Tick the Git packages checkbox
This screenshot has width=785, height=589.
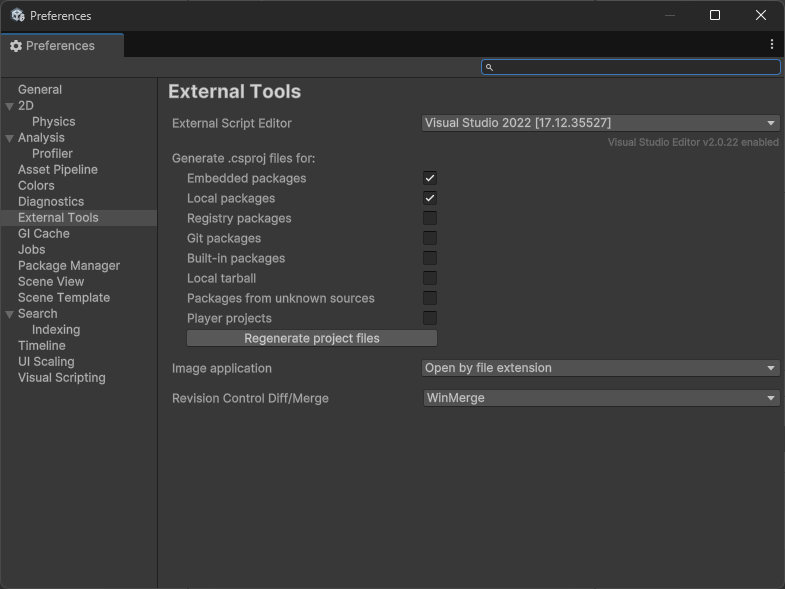(430, 238)
